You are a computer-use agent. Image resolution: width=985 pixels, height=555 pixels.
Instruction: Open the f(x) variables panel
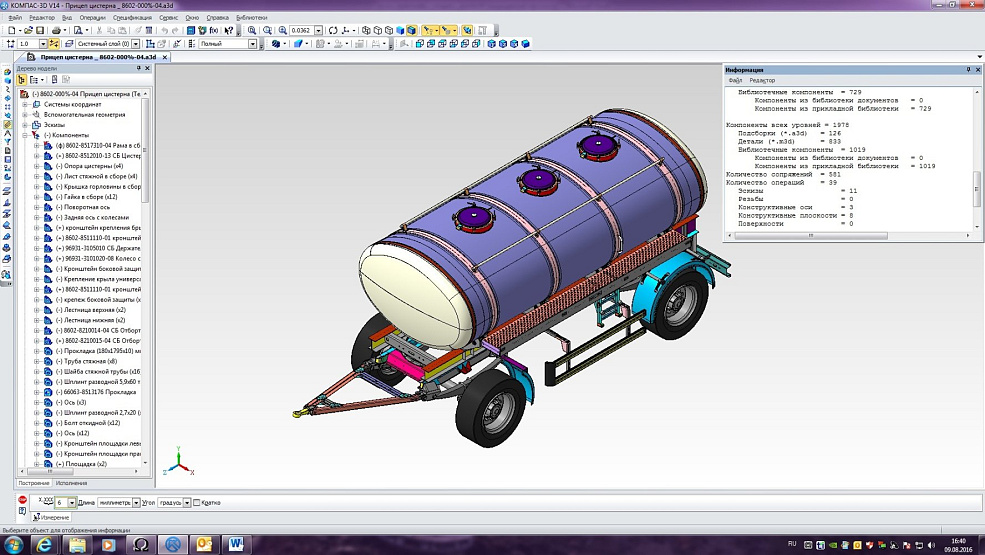[213, 31]
